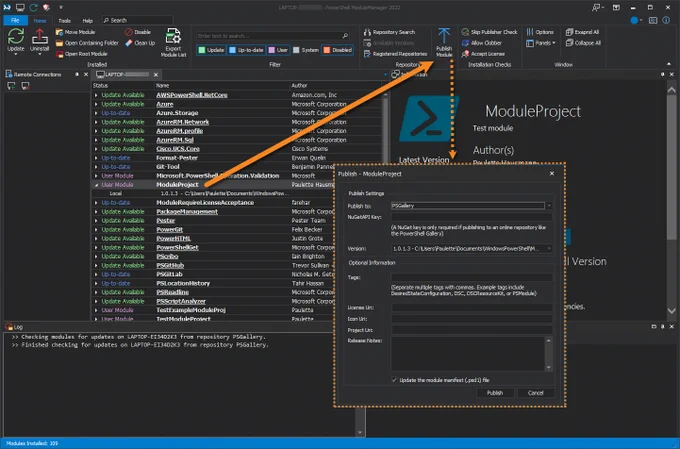Close the Remote Connections panel

(x=86, y=75)
